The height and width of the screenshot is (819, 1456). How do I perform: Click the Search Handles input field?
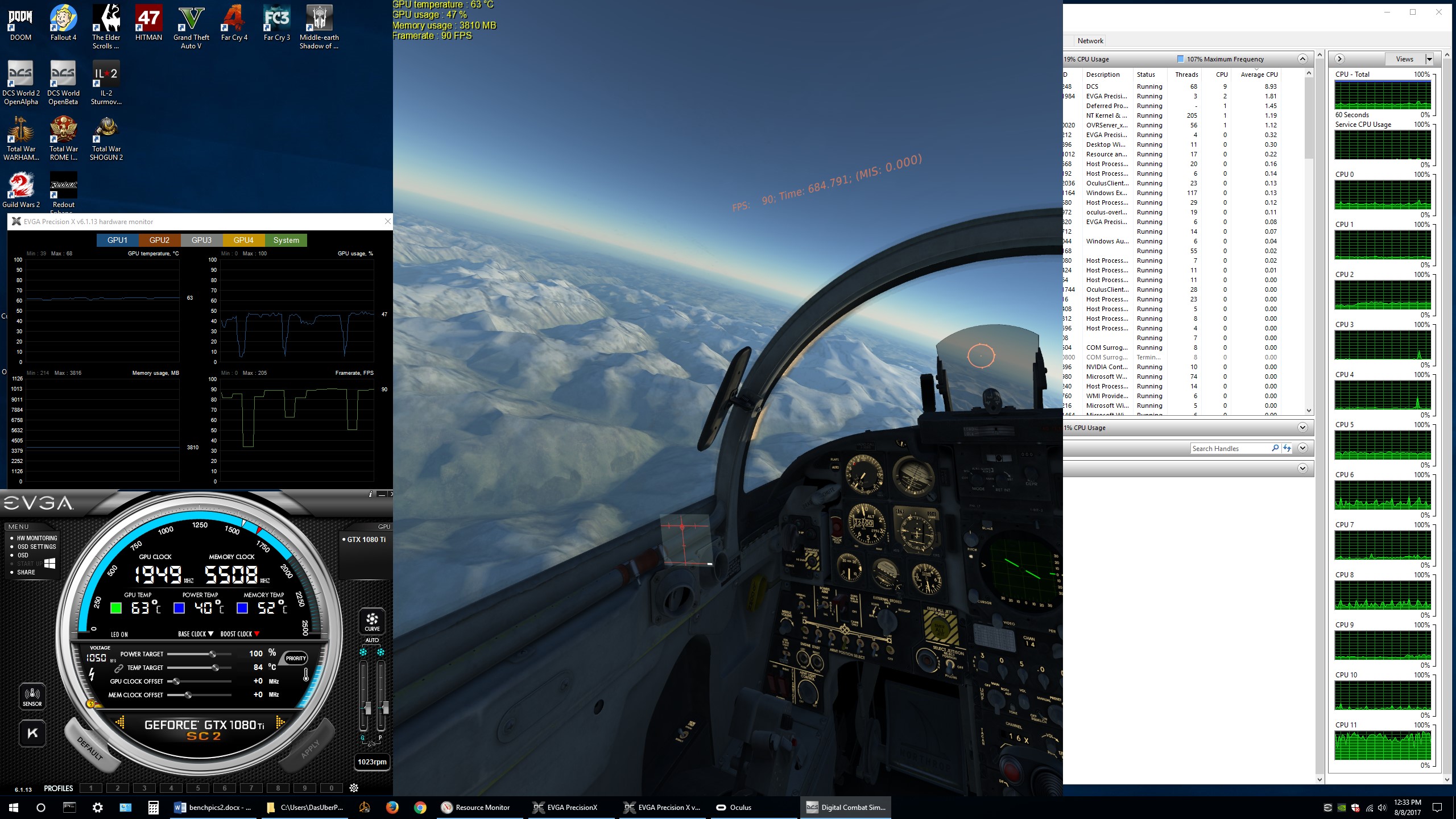(x=1231, y=449)
